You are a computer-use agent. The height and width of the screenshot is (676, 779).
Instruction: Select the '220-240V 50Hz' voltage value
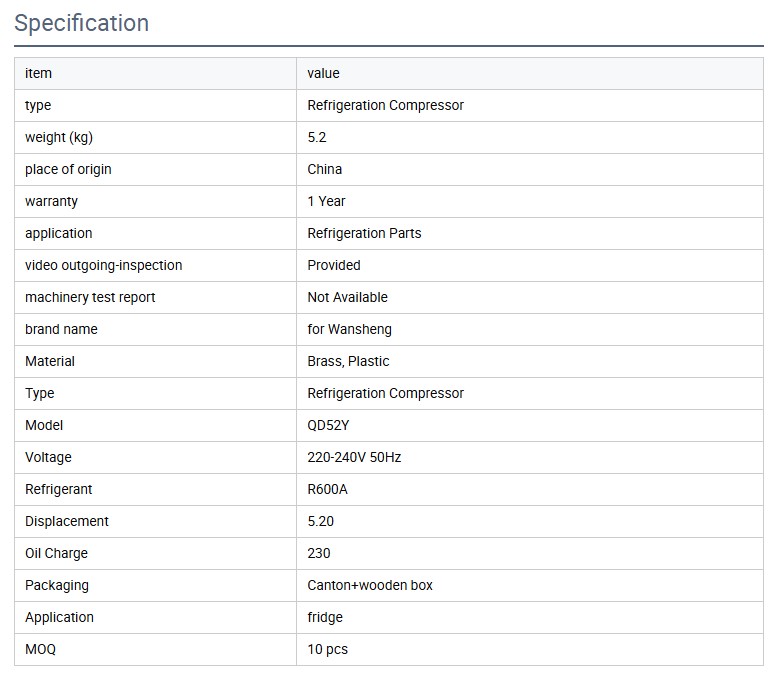click(354, 457)
